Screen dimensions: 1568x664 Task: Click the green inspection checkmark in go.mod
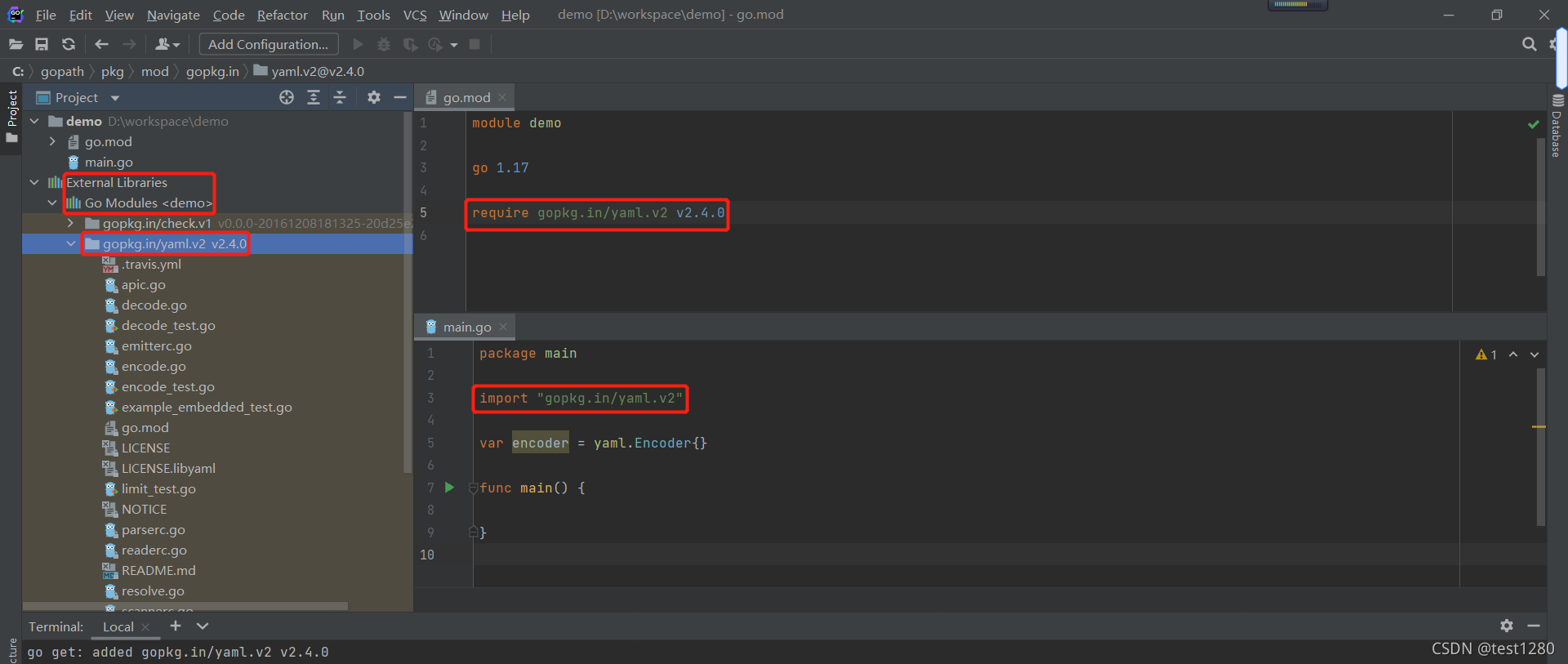[x=1533, y=124]
